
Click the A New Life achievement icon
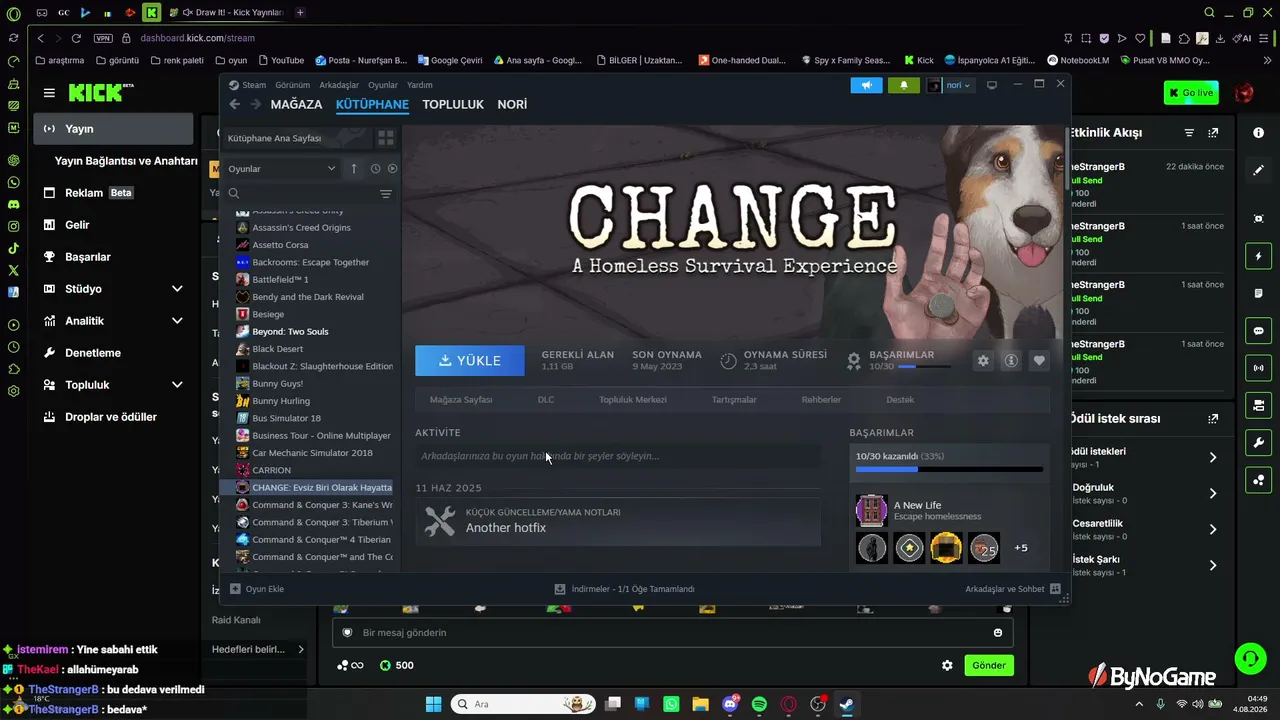click(872, 510)
